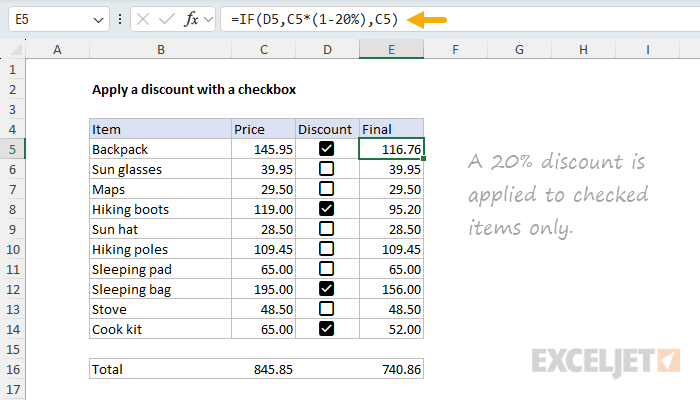Select column D header

click(x=327, y=50)
